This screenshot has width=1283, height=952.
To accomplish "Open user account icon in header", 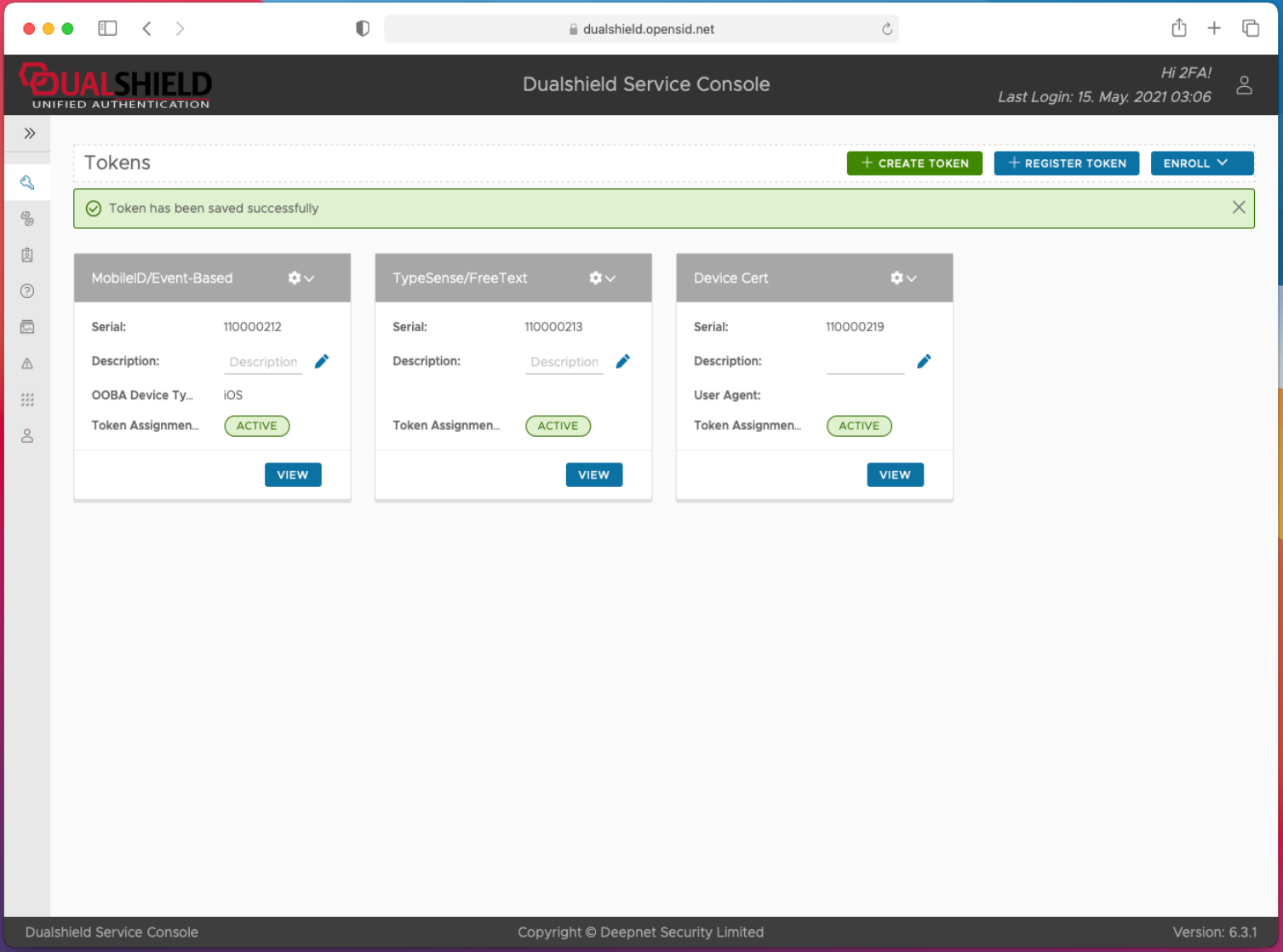I will [x=1244, y=85].
